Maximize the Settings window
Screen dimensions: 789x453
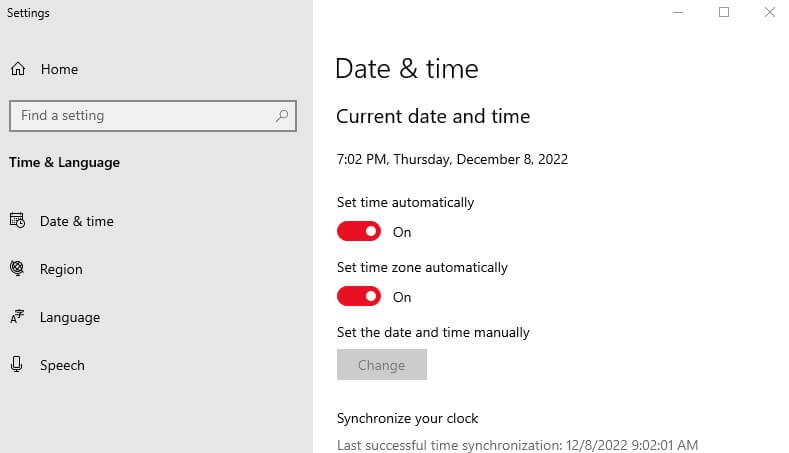(x=724, y=13)
